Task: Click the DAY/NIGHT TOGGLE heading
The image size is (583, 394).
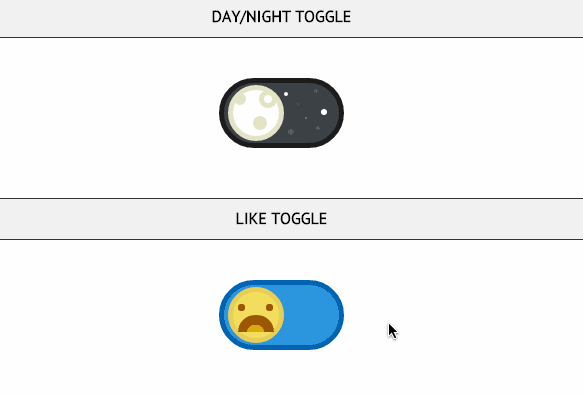Action: coord(281,17)
